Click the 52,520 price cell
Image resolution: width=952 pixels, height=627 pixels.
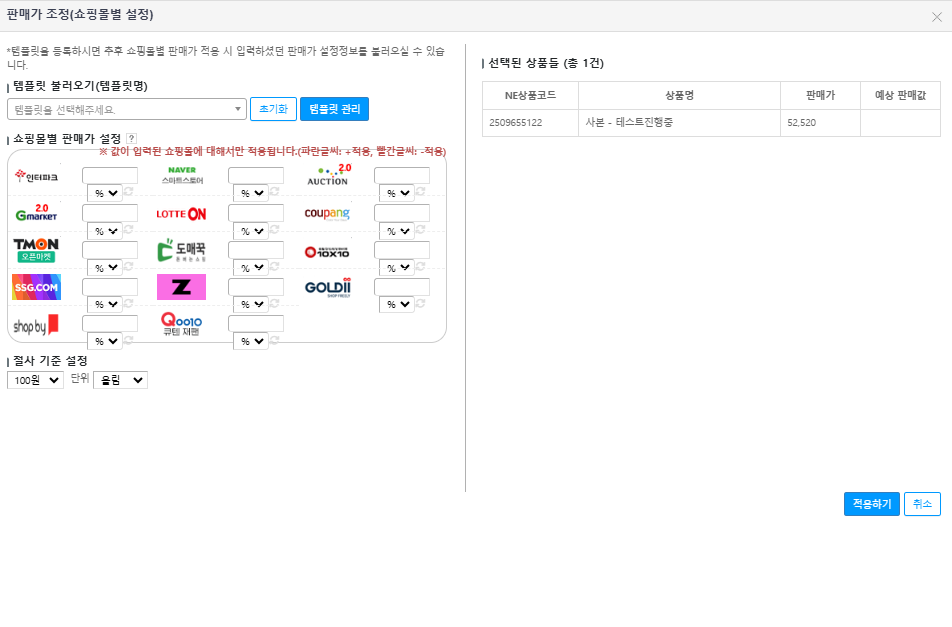[x=820, y=123]
